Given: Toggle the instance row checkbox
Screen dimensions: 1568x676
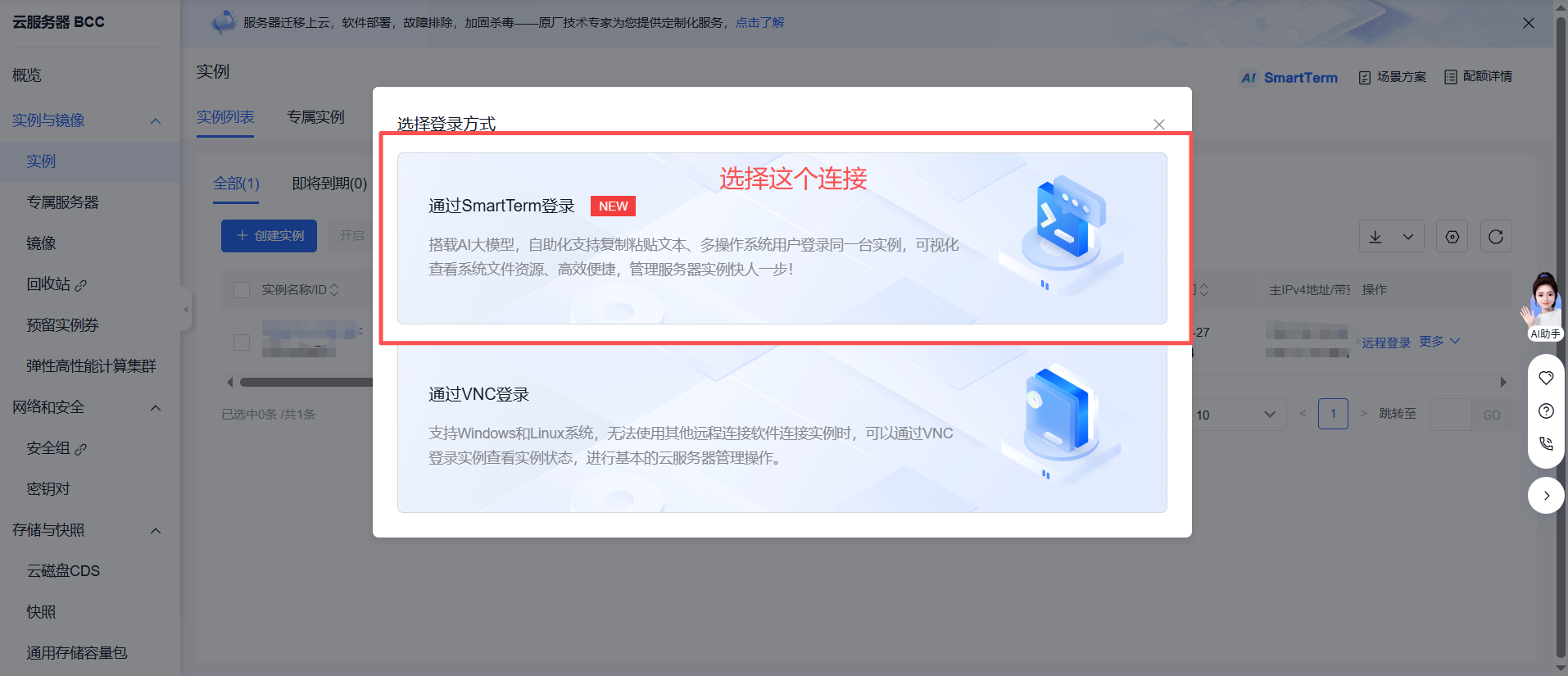Looking at the screenshot, I should click(x=242, y=343).
